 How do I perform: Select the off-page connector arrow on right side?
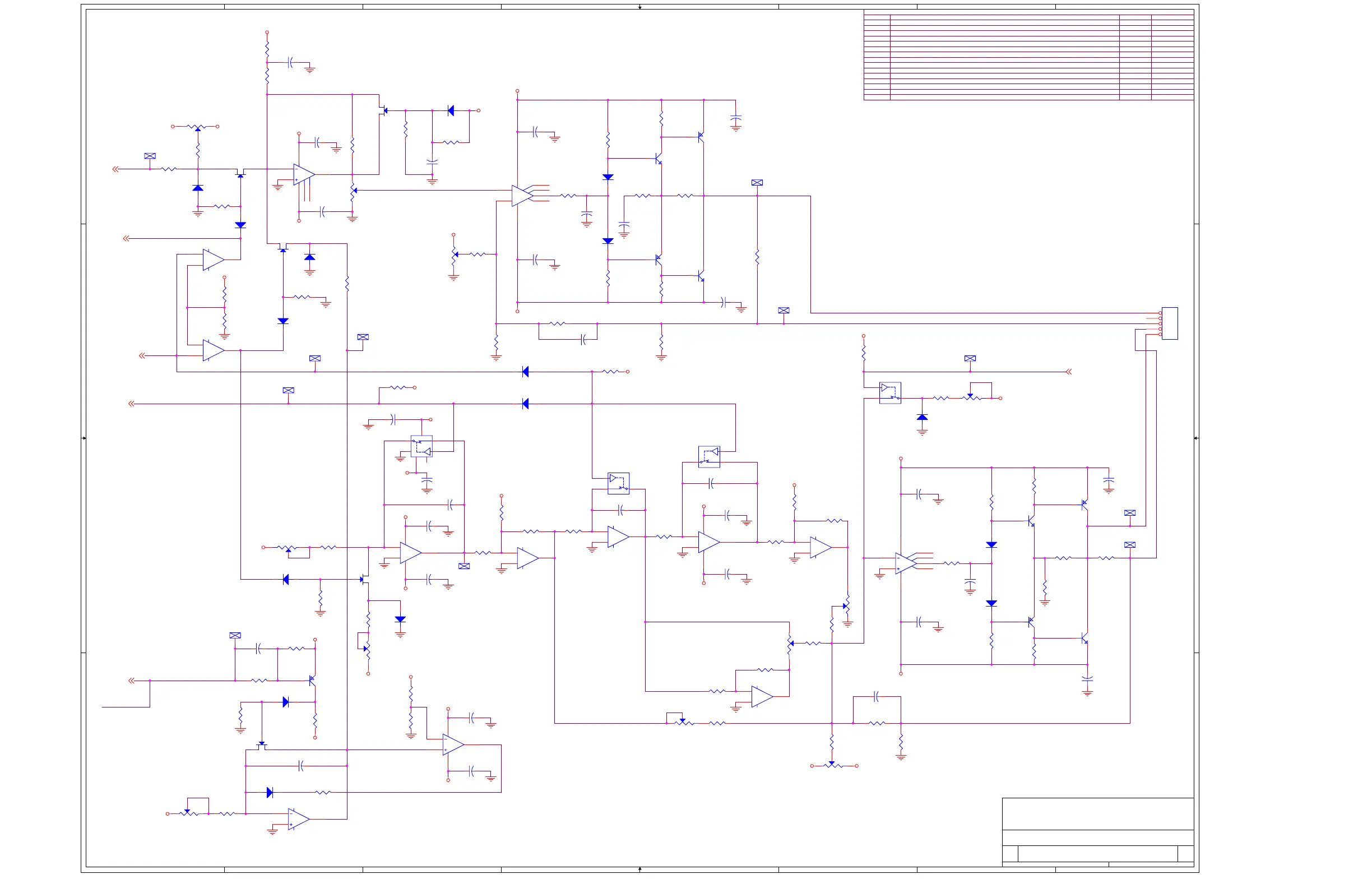(1068, 372)
